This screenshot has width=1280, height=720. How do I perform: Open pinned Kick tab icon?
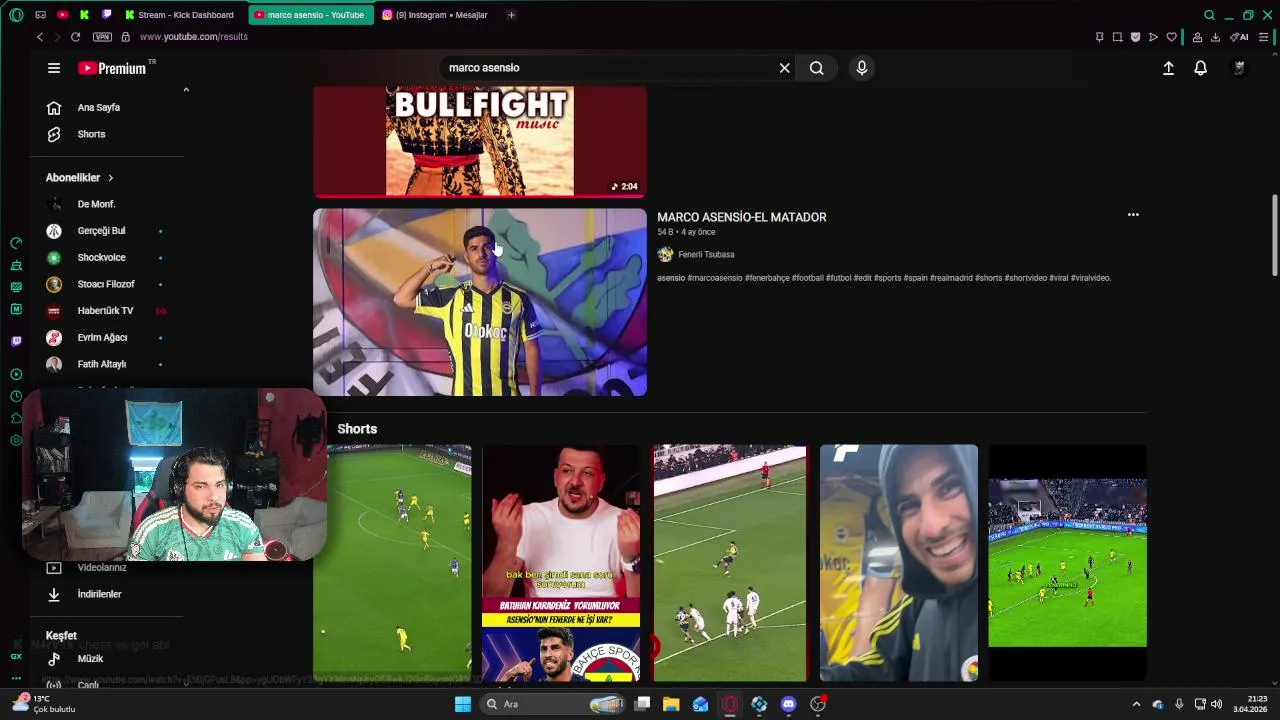tap(84, 15)
